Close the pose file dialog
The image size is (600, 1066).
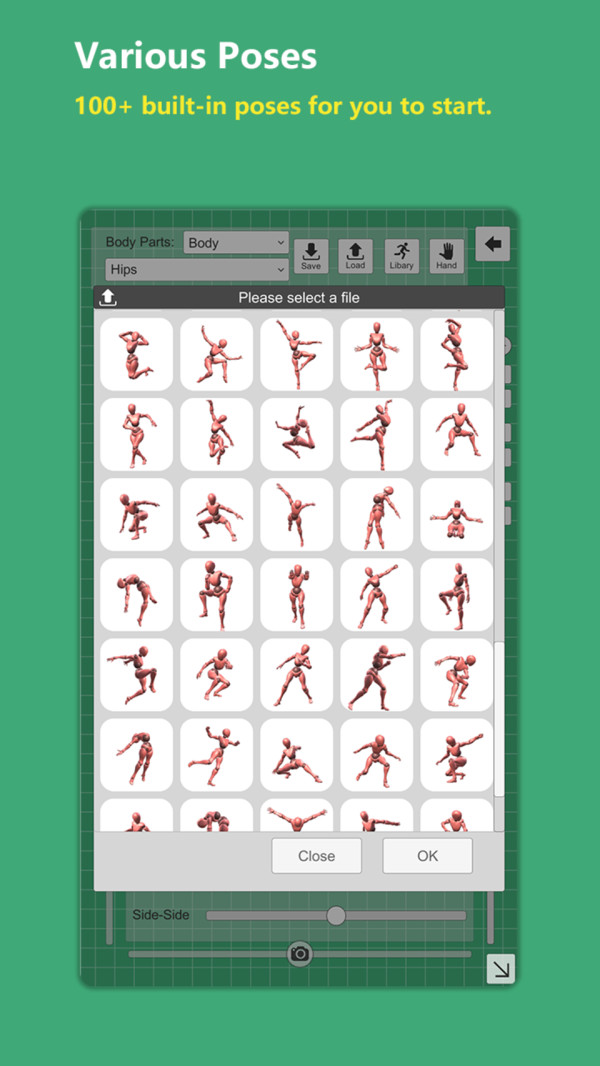316,856
